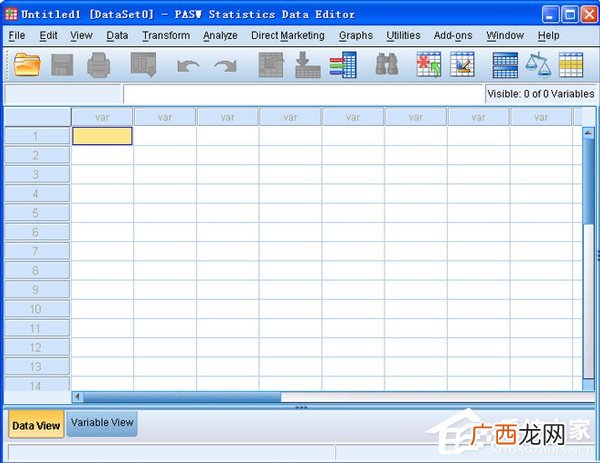Click the split pane handle dots above the view tabs
Image resolution: width=600 pixels, height=463 pixels.
[x=302, y=407]
